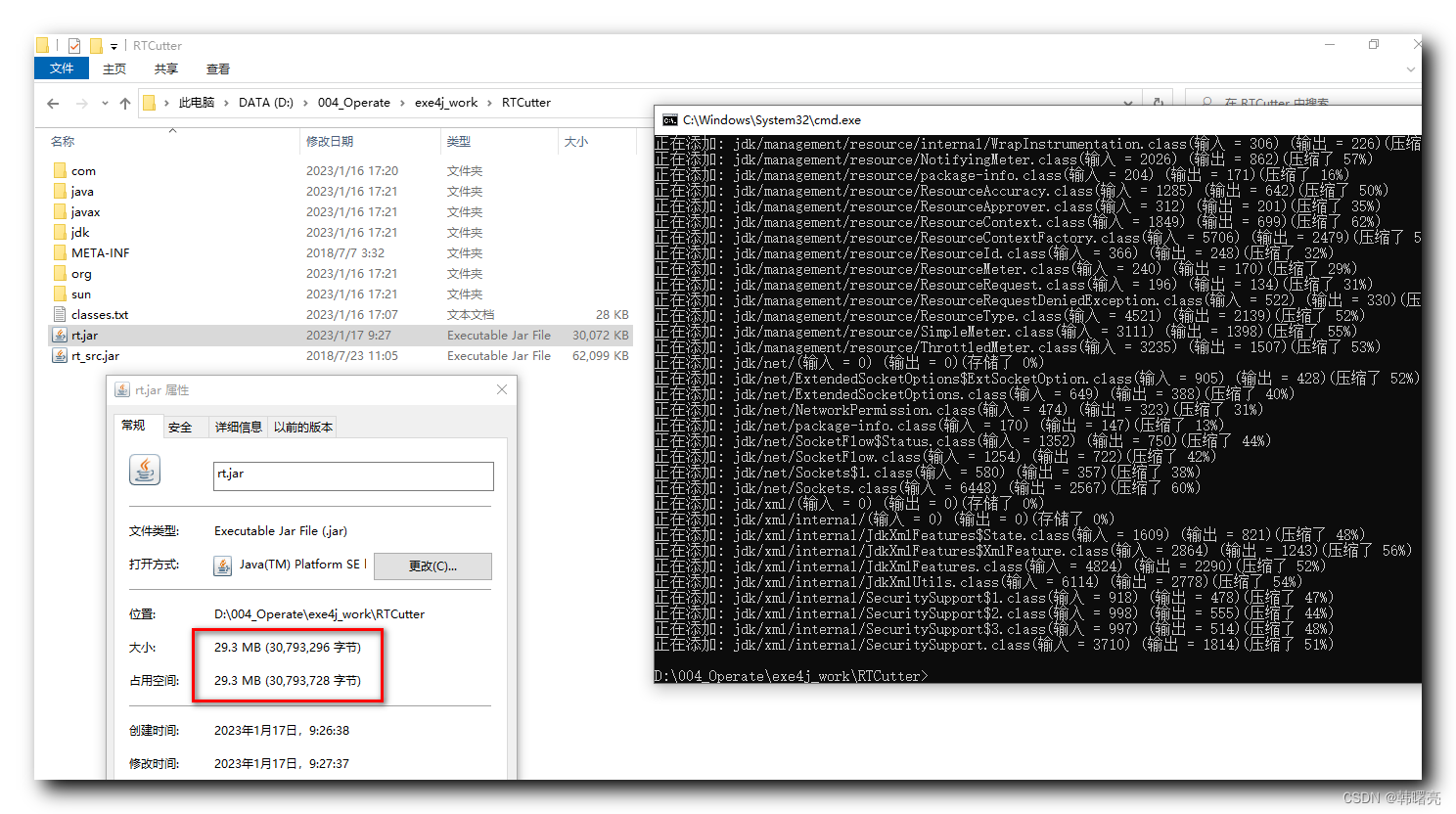Click the Up one level arrow
This screenshot has height=814, width=1456.
[124, 103]
